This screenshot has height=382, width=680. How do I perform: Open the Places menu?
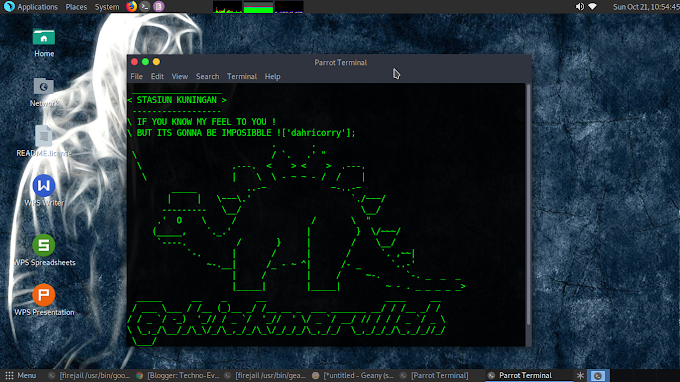point(76,7)
